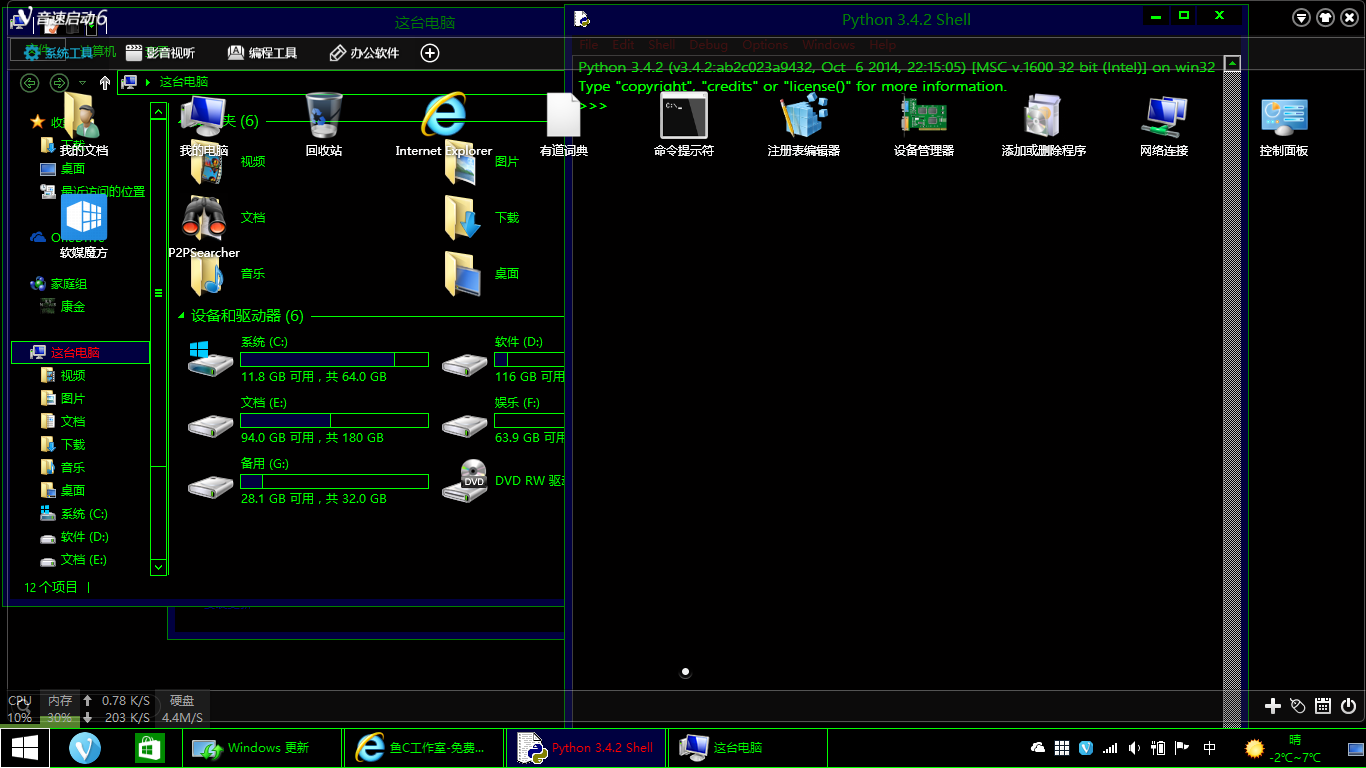
Task: Click the weather 晴 -2°C~7°C widget
Action: point(1283,748)
